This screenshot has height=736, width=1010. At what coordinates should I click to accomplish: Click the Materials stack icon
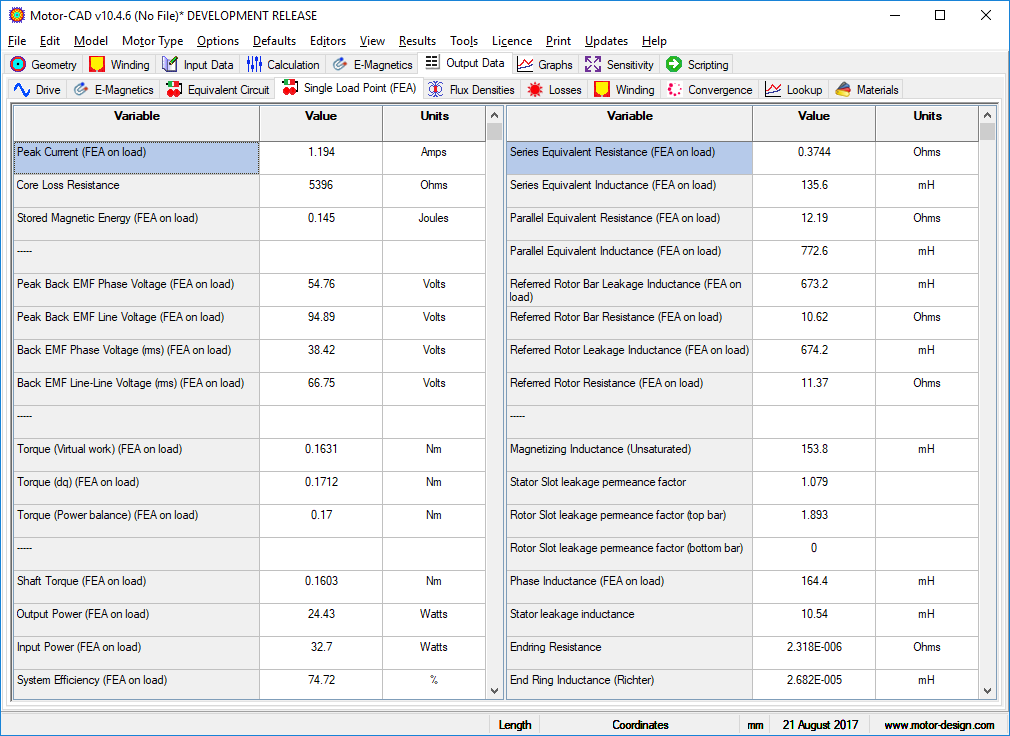point(843,90)
